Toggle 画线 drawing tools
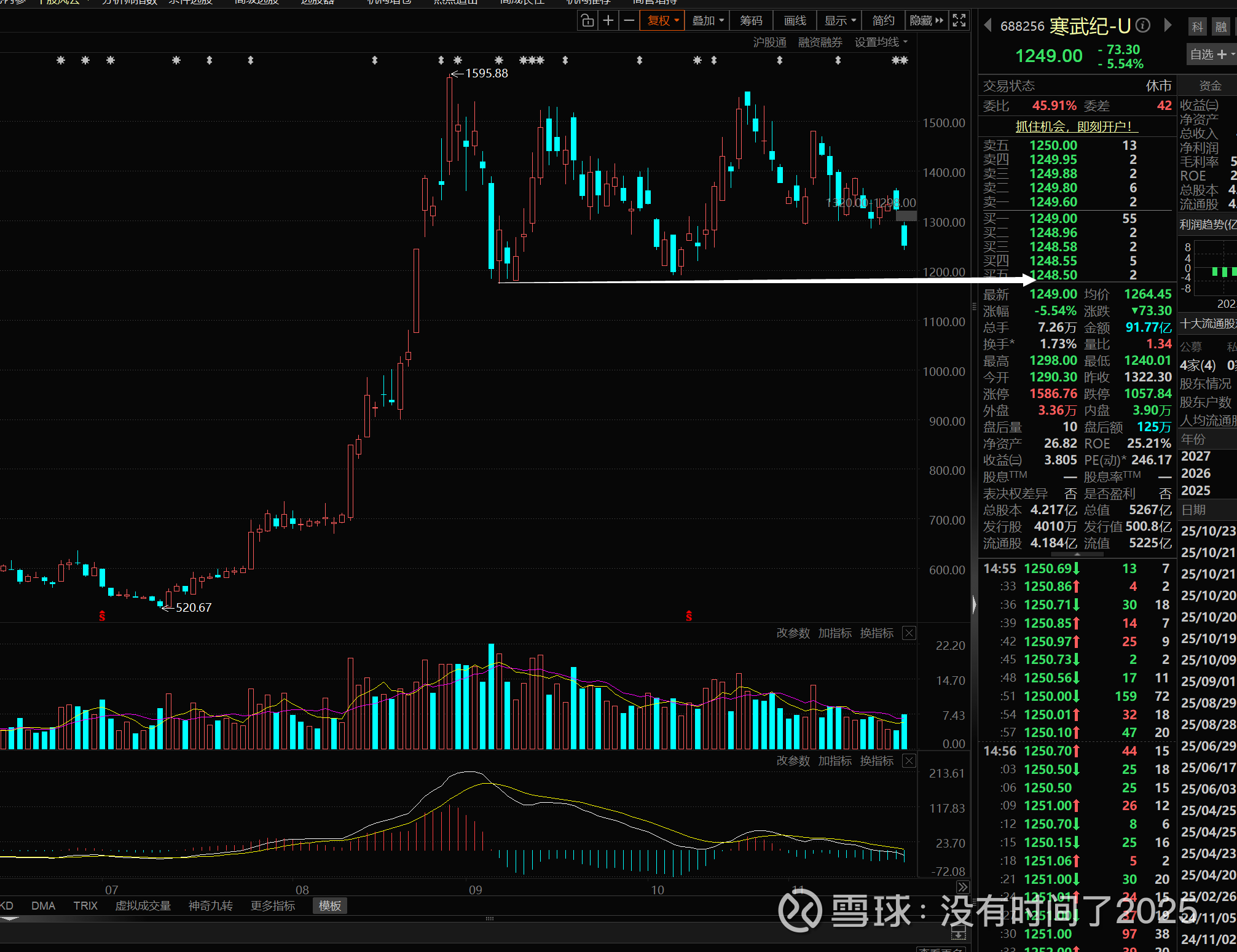Viewport: 1237px width, 952px height. [795, 21]
